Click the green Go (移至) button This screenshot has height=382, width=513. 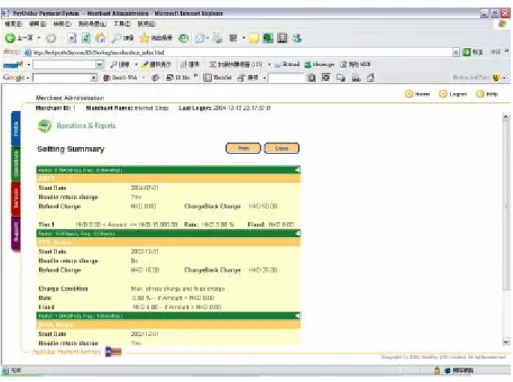[473, 52]
